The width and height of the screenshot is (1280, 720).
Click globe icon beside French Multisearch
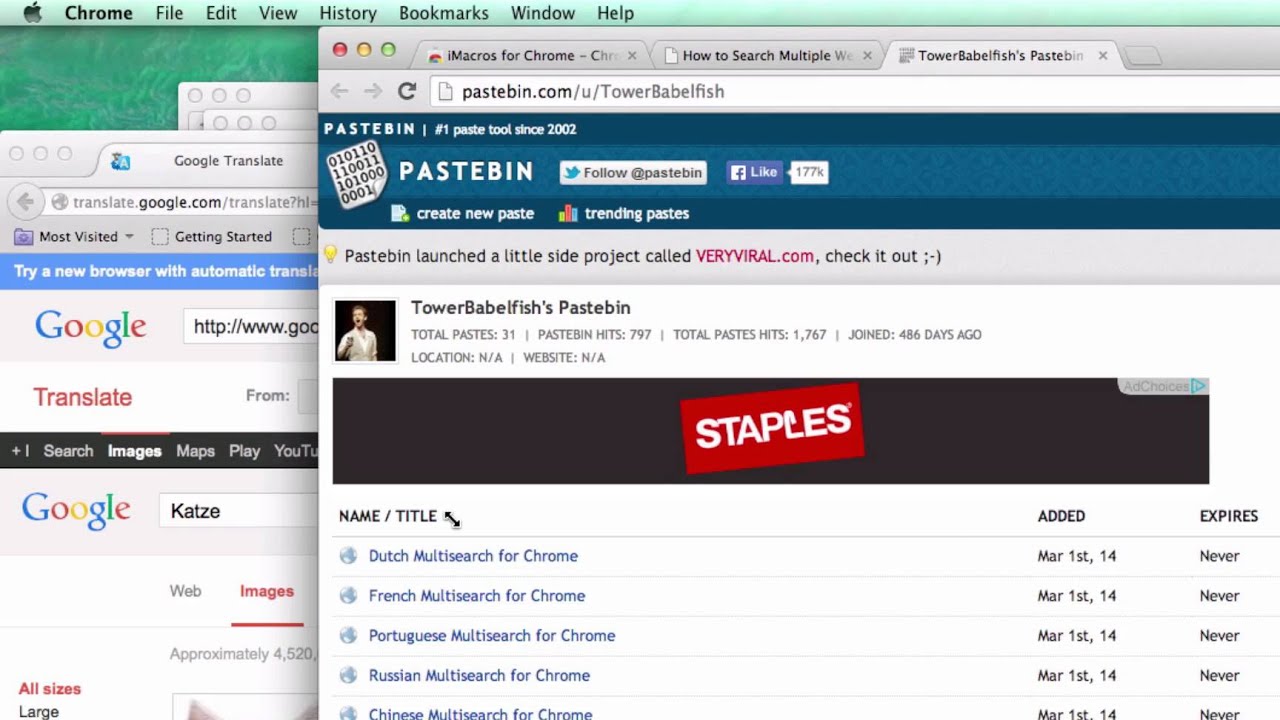tap(348, 596)
